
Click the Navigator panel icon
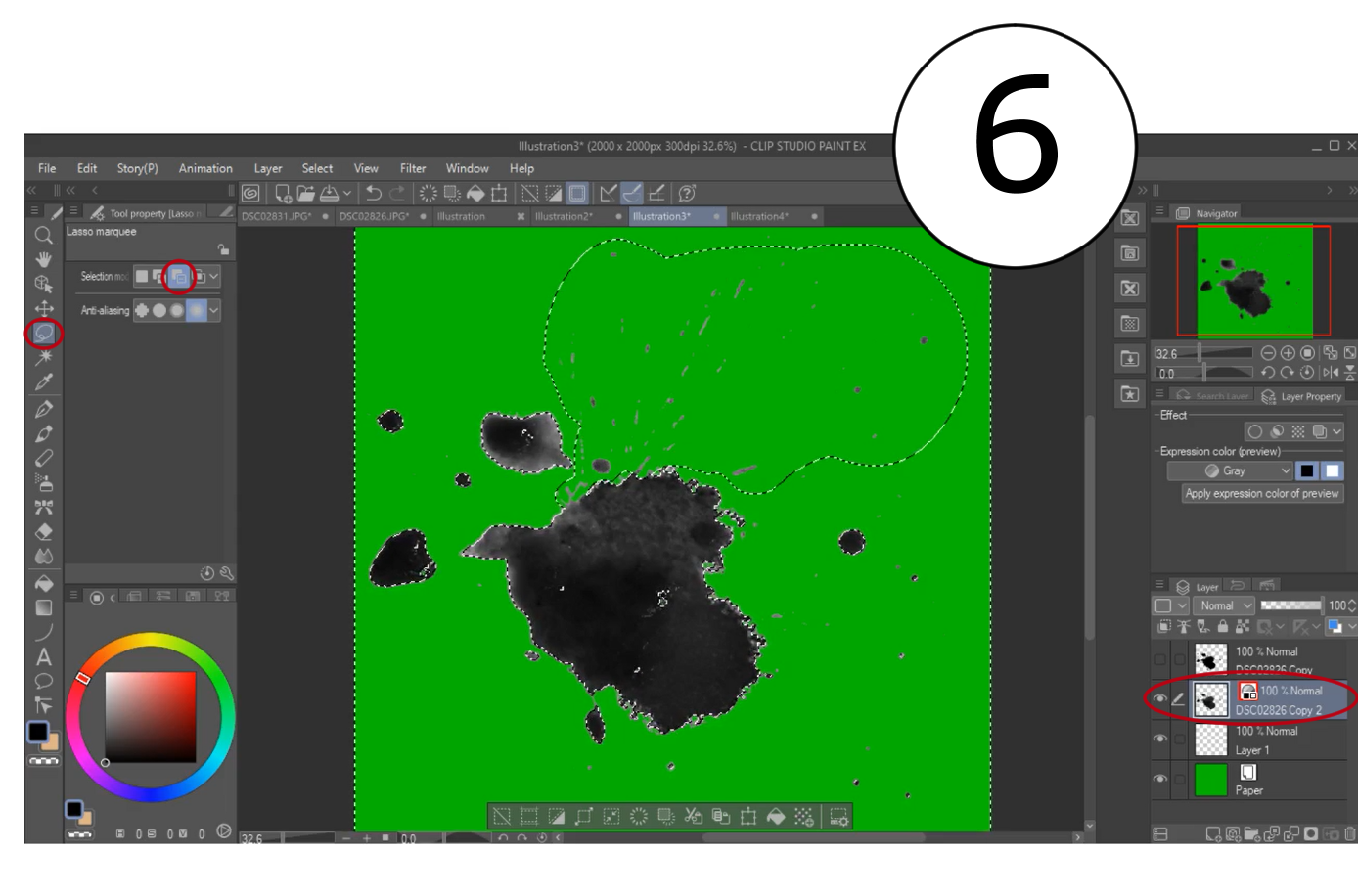click(x=1185, y=211)
